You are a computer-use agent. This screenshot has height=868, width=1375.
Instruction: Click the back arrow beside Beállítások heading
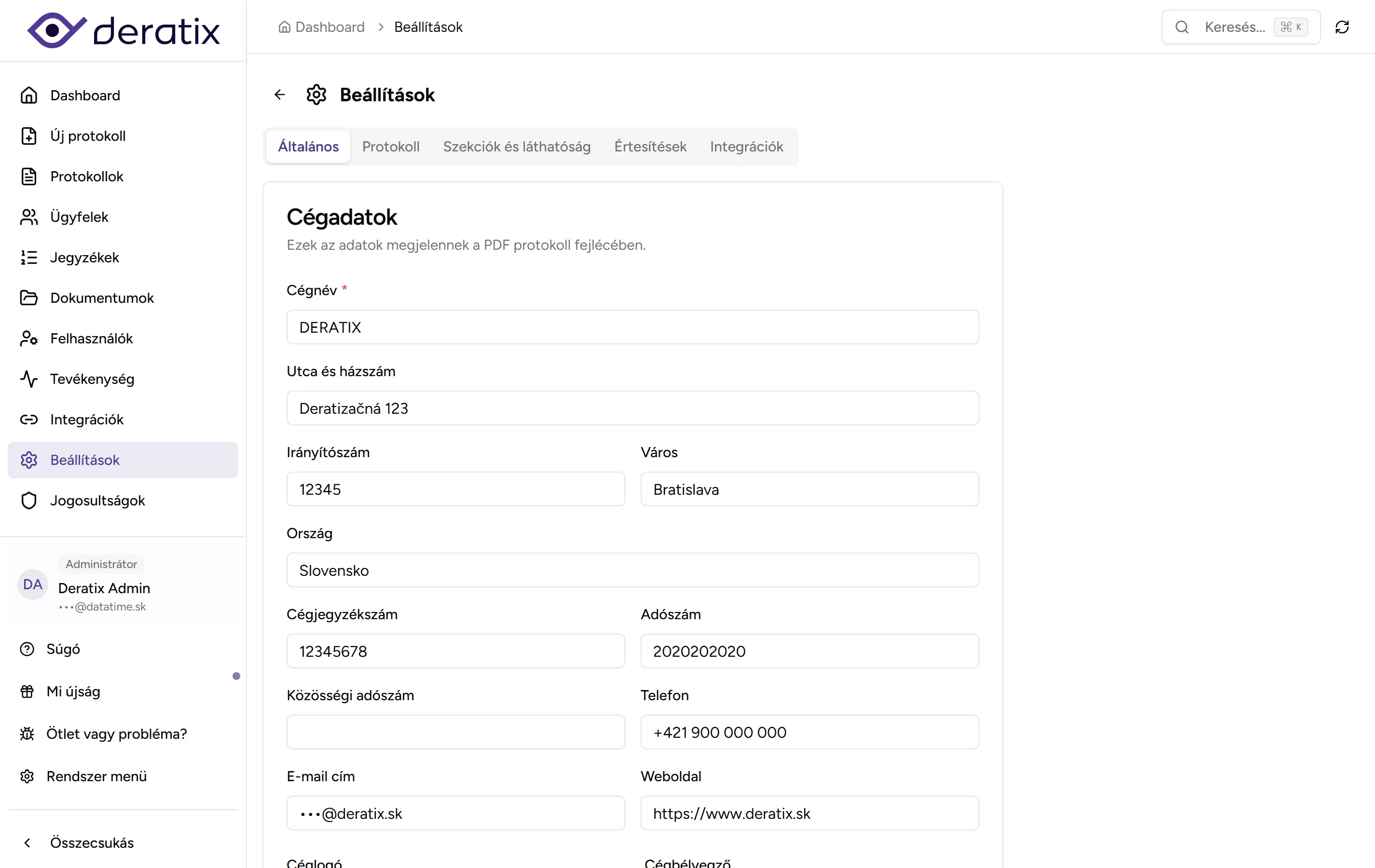click(280, 95)
